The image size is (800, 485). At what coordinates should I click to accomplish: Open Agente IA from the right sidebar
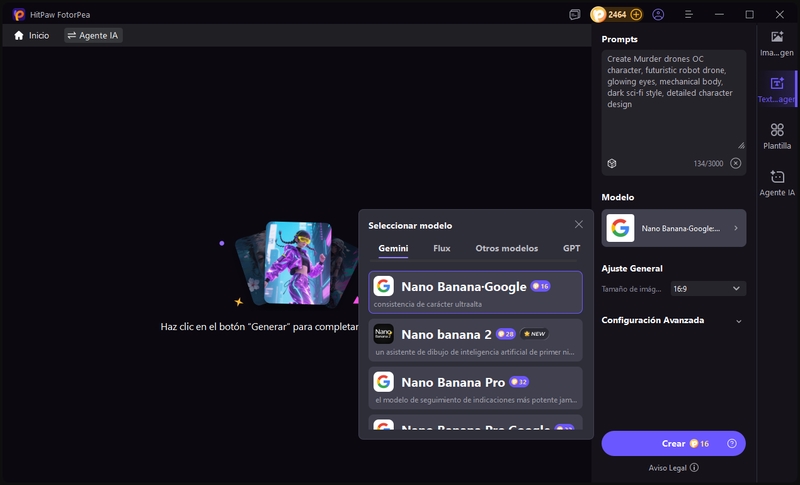point(777,183)
